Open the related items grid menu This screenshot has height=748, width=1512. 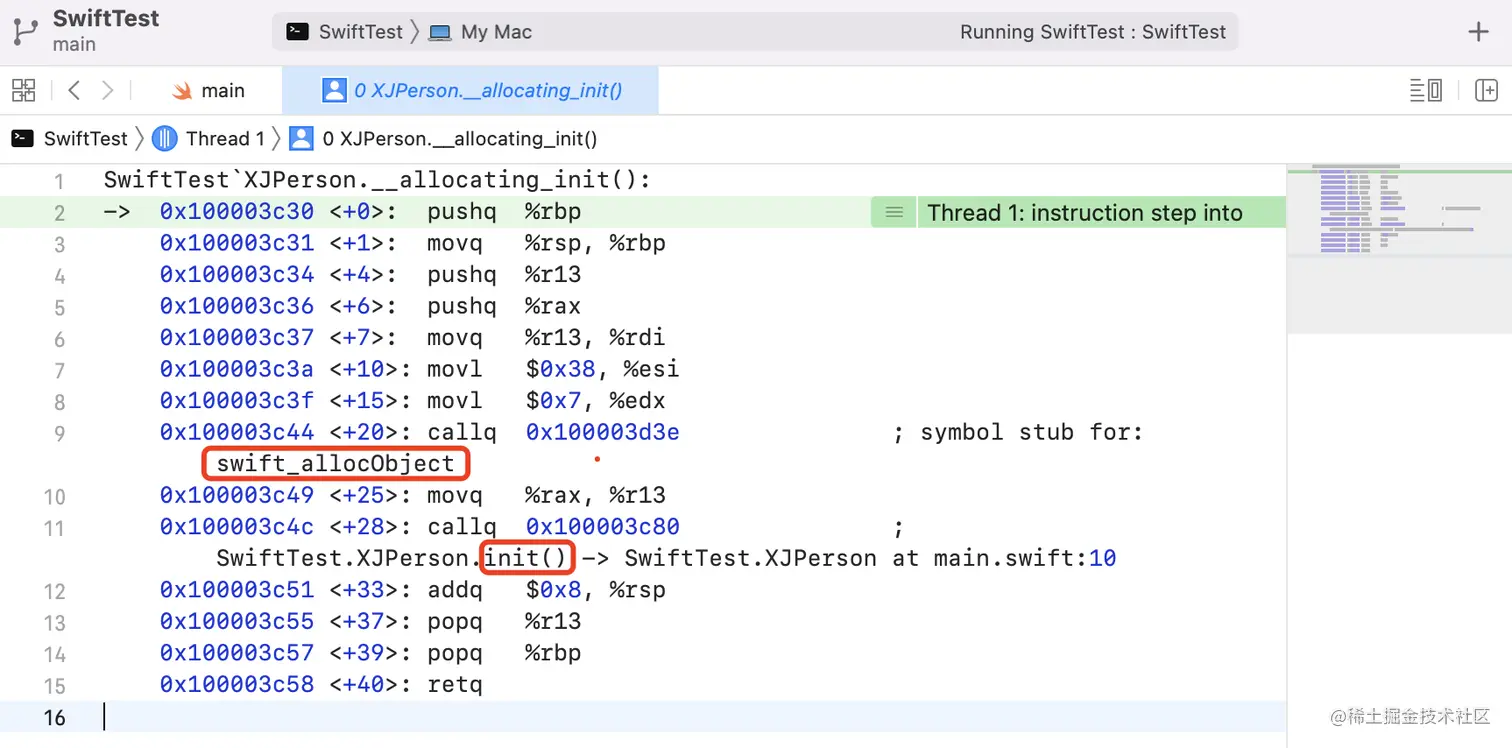(x=23, y=90)
